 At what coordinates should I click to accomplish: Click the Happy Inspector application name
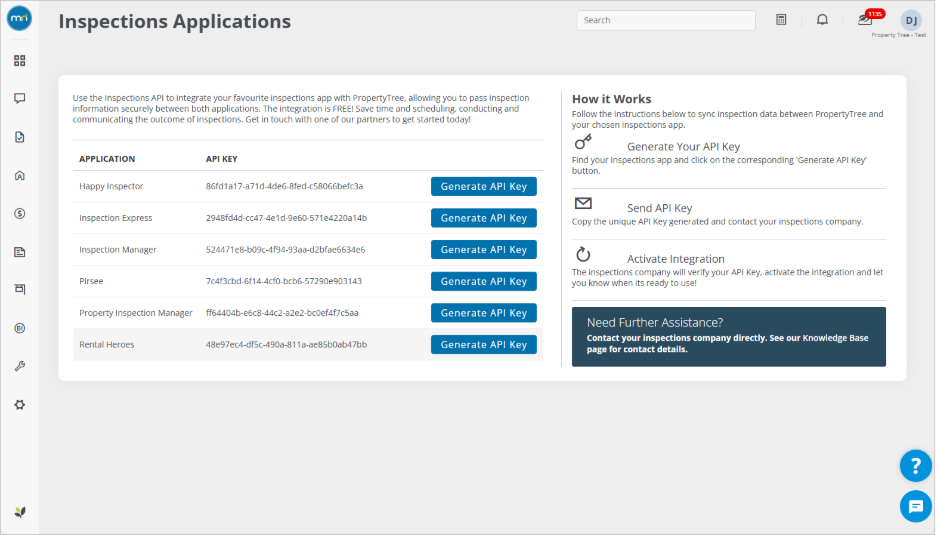pyautogui.click(x=111, y=186)
